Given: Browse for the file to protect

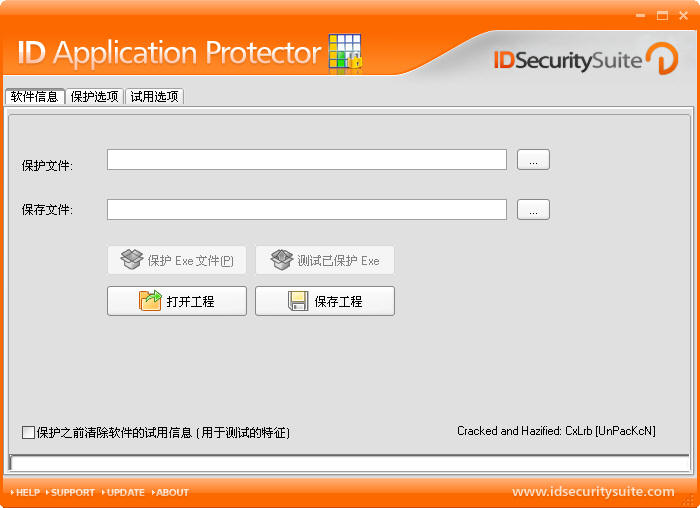Looking at the screenshot, I should [x=533, y=160].
